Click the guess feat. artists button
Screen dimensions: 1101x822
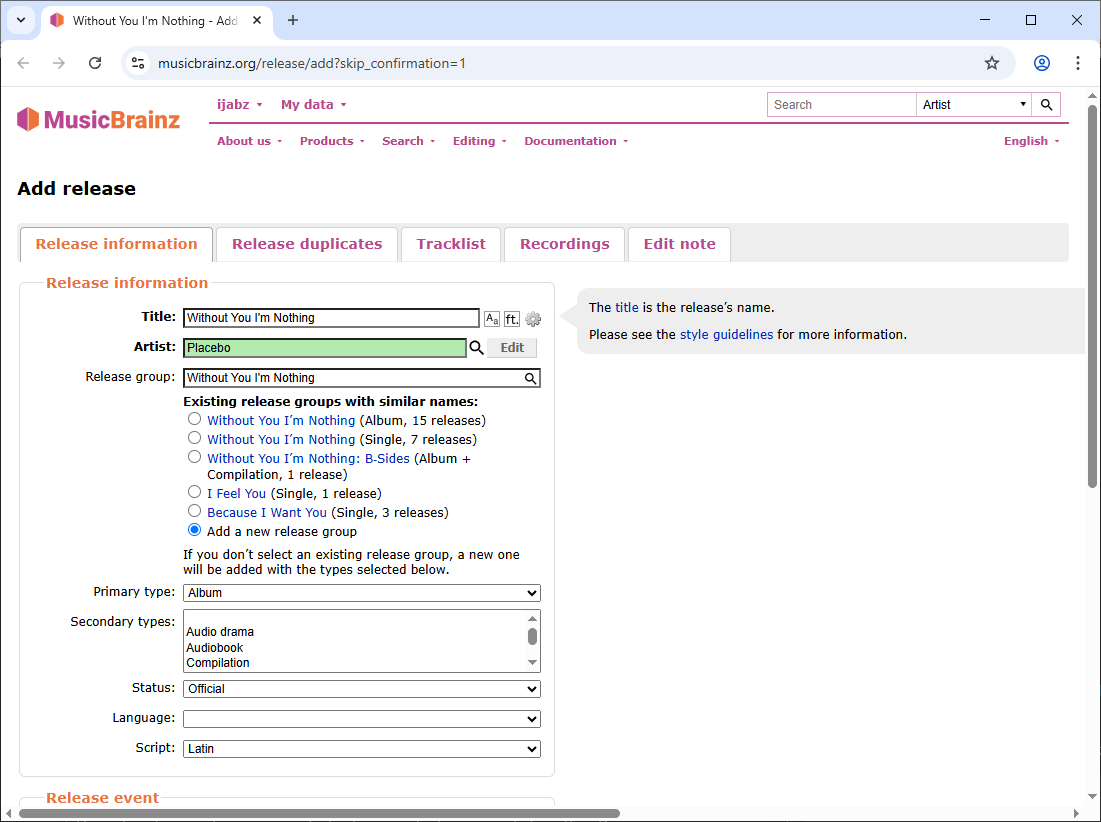tap(512, 319)
